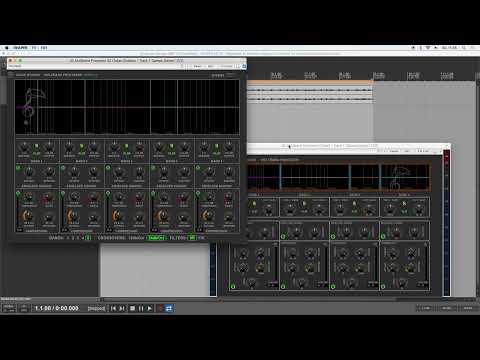Click the Wi-Fi icon in the macOS menu bar

[428, 48]
